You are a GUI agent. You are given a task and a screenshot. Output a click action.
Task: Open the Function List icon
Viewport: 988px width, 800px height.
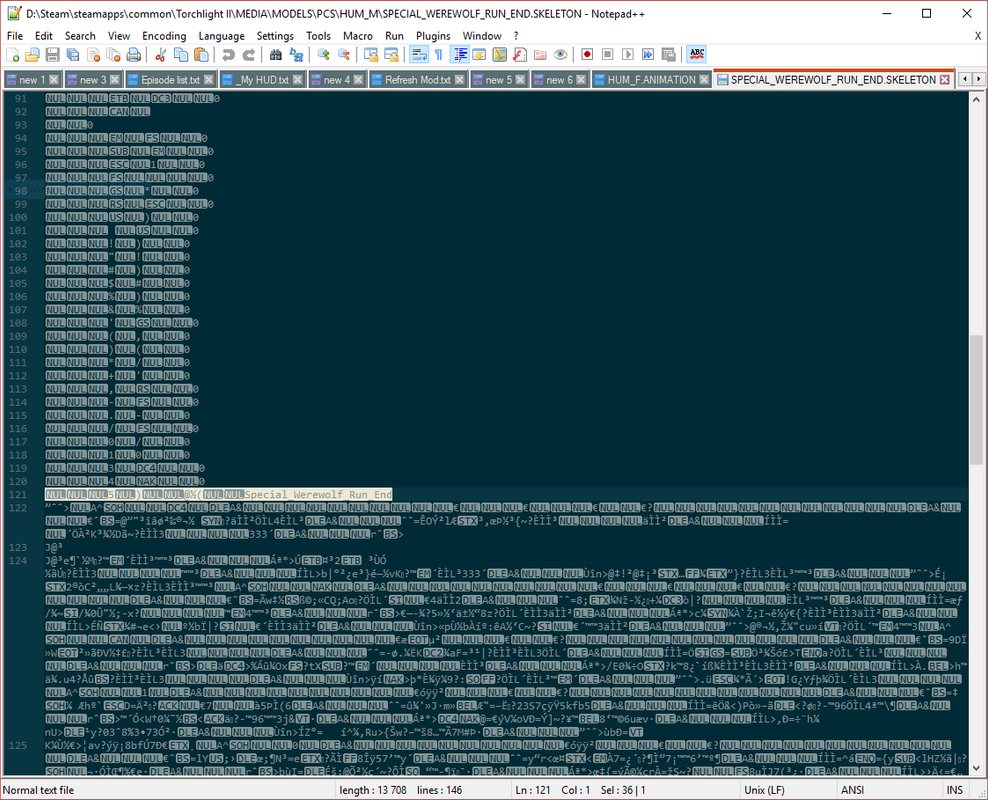pos(519,55)
